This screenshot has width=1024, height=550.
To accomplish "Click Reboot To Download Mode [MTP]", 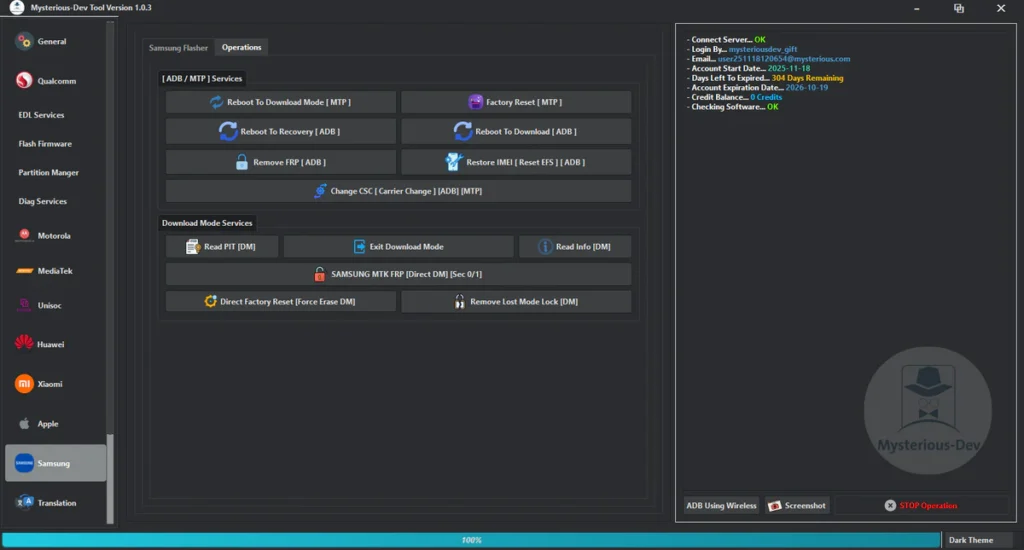I will pos(281,102).
